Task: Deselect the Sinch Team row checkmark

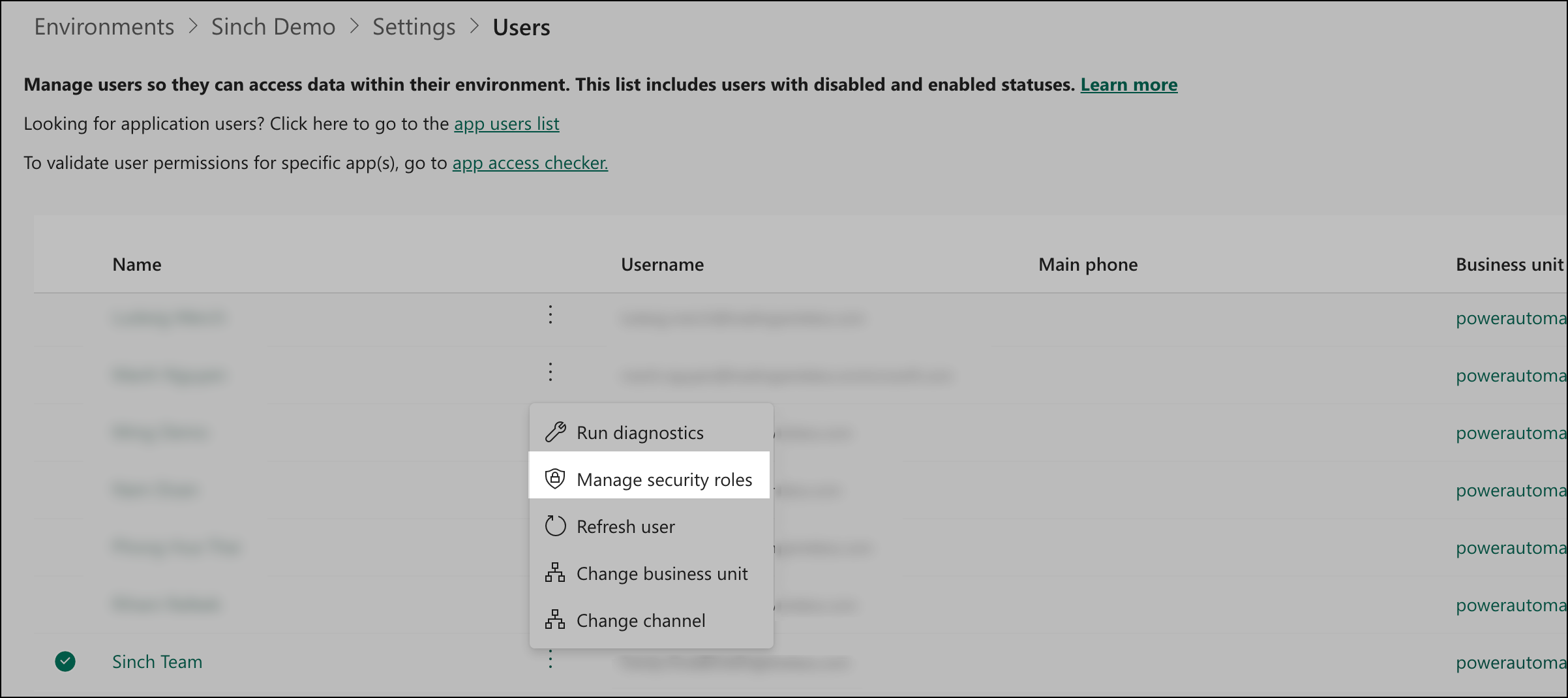Action: pyautogui.click(x=65, y=661)
